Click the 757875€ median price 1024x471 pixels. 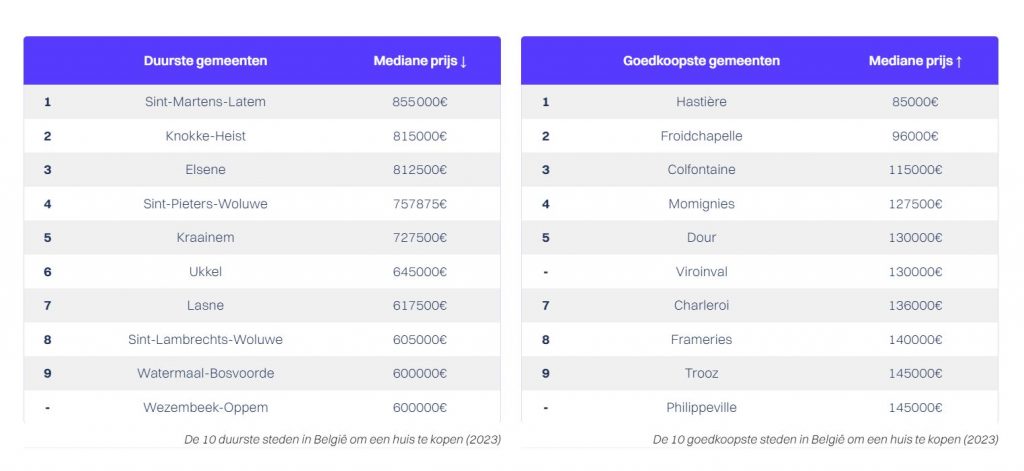(x=420, y=204)
